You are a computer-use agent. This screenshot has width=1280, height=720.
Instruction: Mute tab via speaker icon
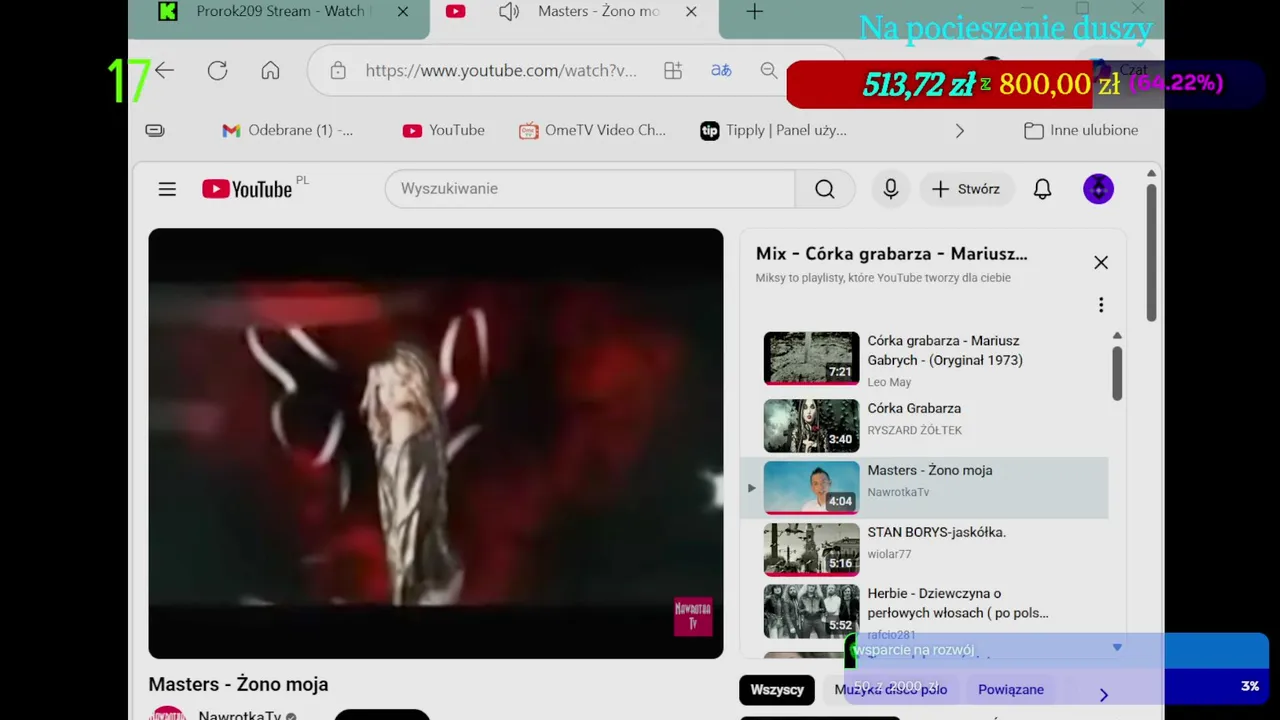(x=509, y=11)
